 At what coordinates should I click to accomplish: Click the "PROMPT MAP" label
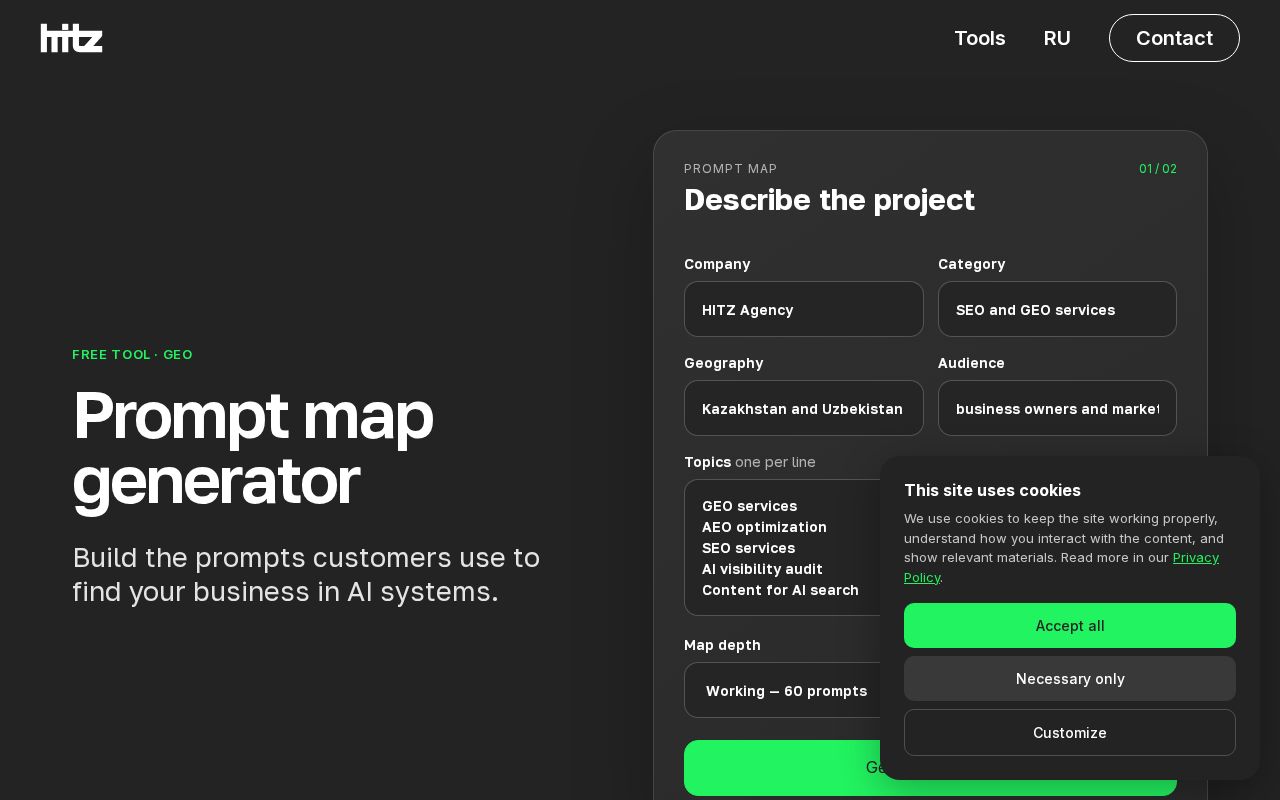(731, 169)
